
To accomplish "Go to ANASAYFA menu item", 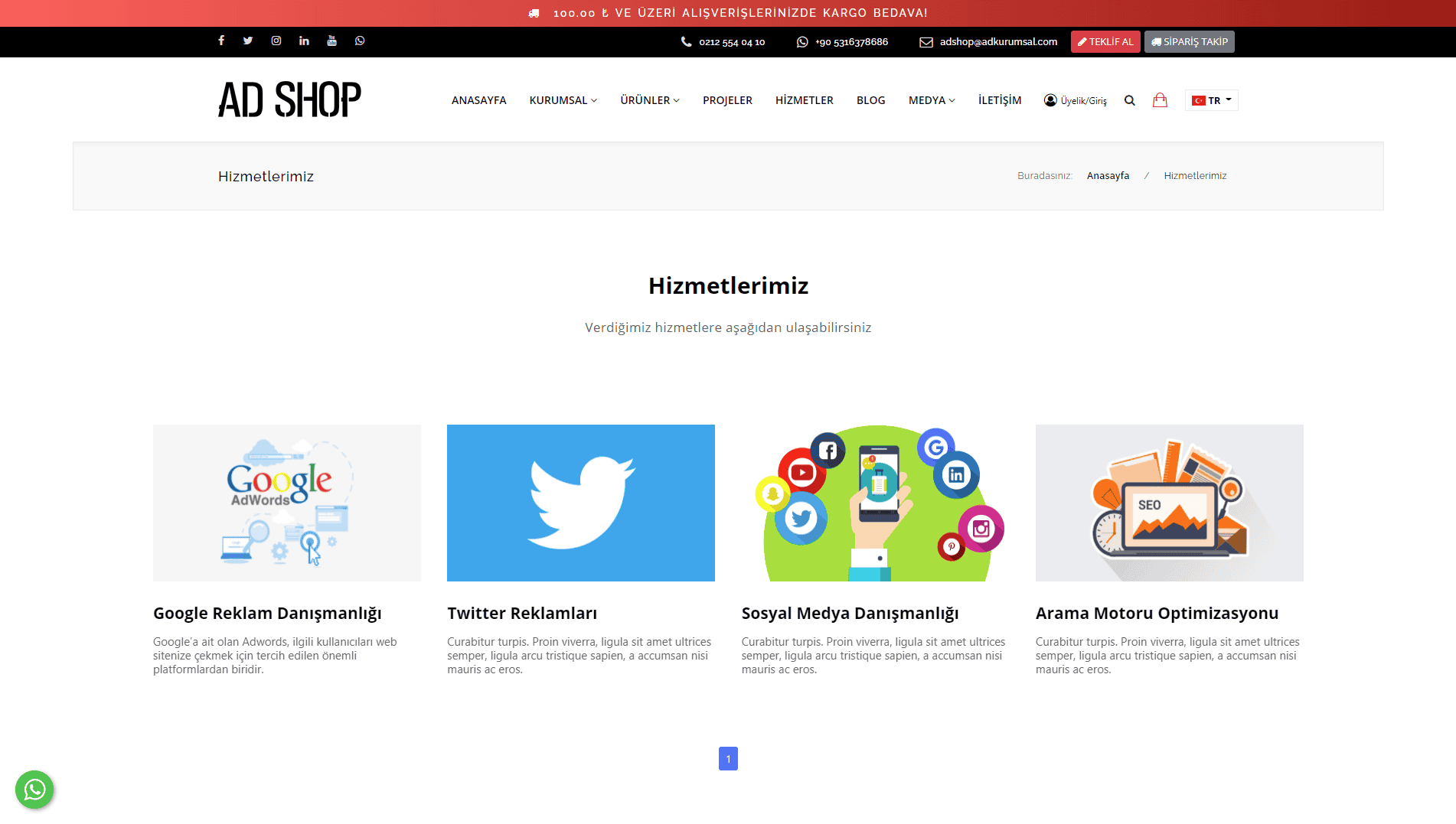I will 479,100.
